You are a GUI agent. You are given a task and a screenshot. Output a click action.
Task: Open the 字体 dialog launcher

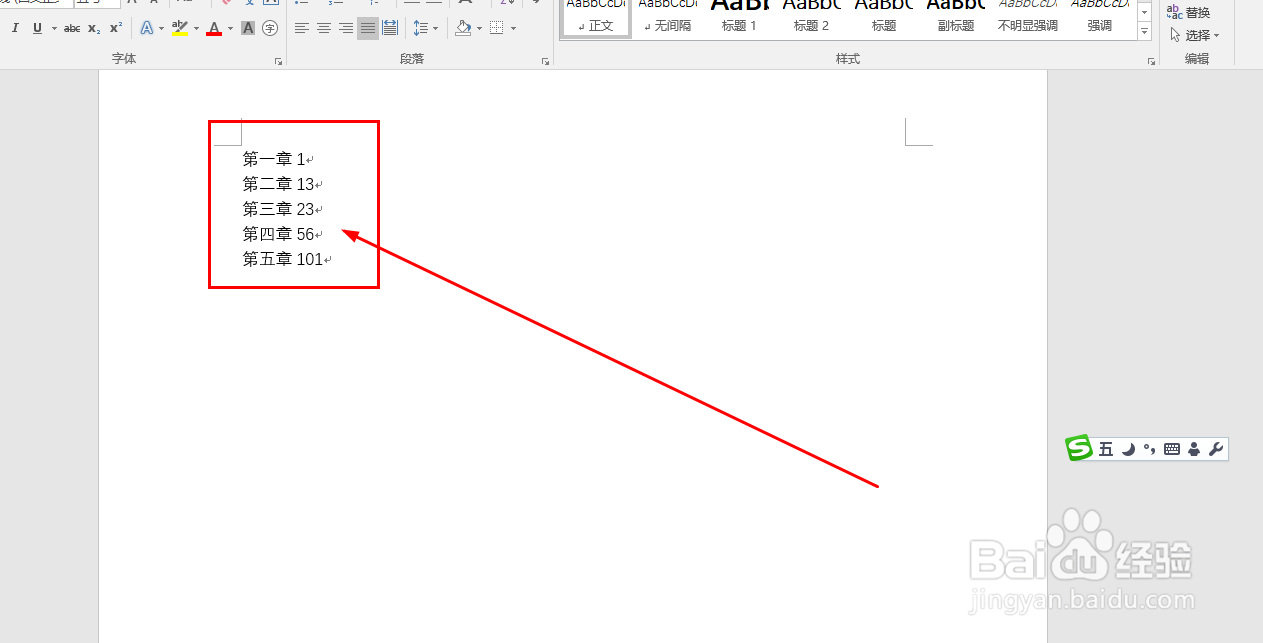coord(278,61)
